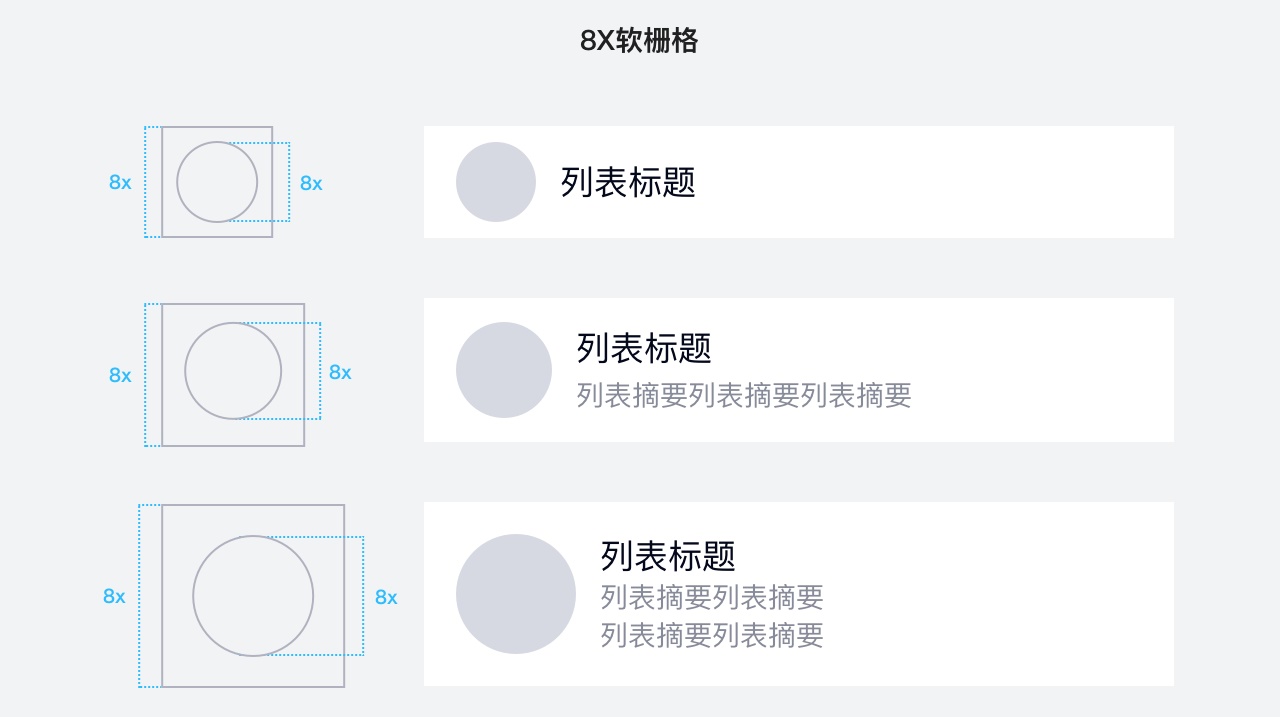Click the outlined circle in the top diagram
This screenshot has height=717, width=1280.
(x=217, y=182)
